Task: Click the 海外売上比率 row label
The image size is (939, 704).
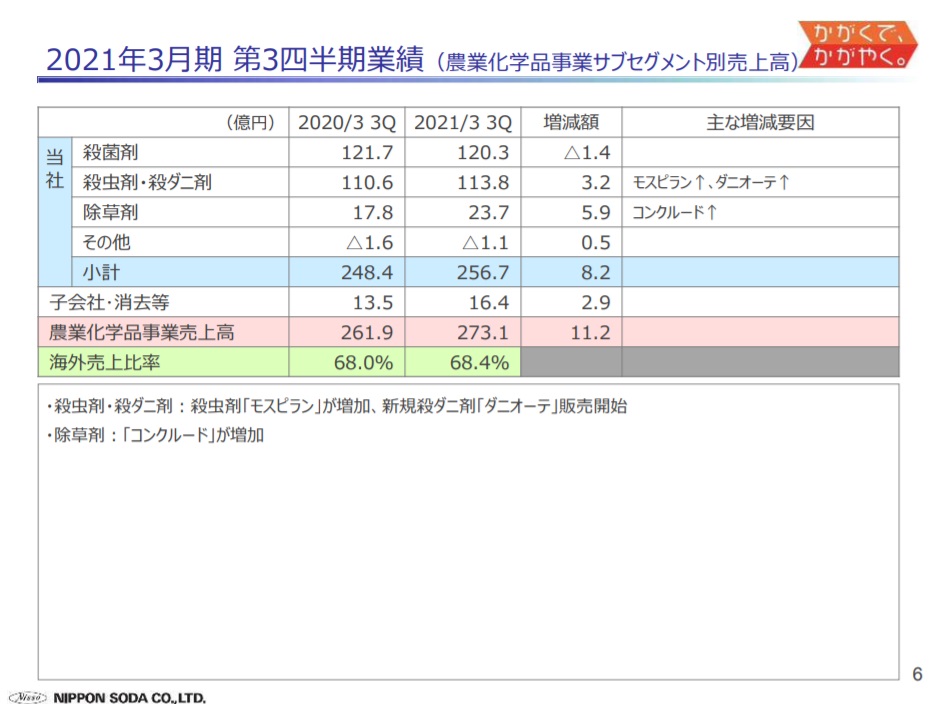Action: point(105,362)
